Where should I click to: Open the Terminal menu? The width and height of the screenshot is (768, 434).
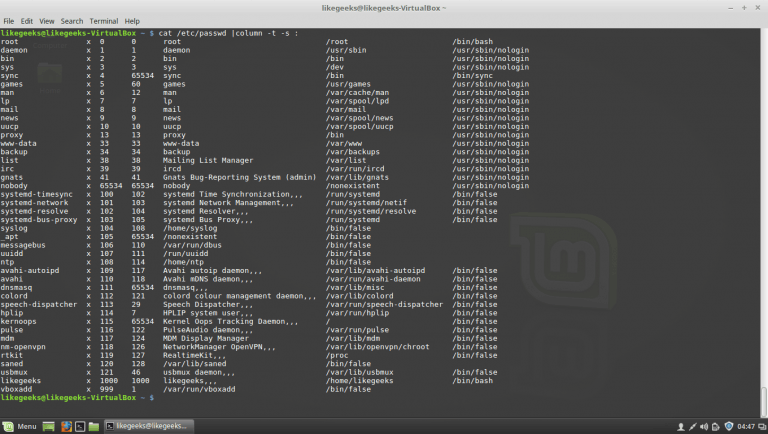pos(103,21)
